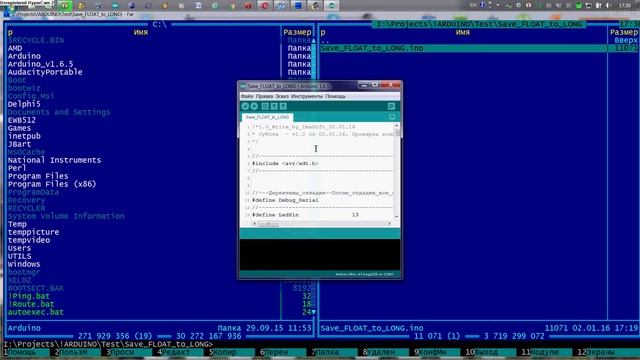This screenshot has width=640, height=360.
Task: Select the temppicture folder row
Action: tap(33, 232)
